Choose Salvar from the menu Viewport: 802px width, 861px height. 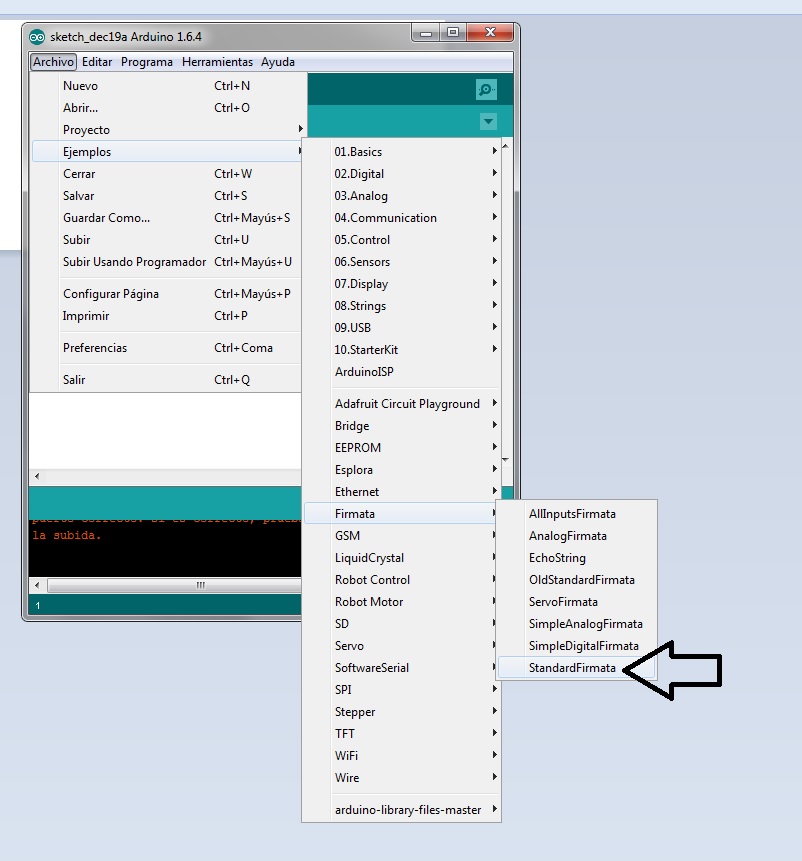(167, 195)
